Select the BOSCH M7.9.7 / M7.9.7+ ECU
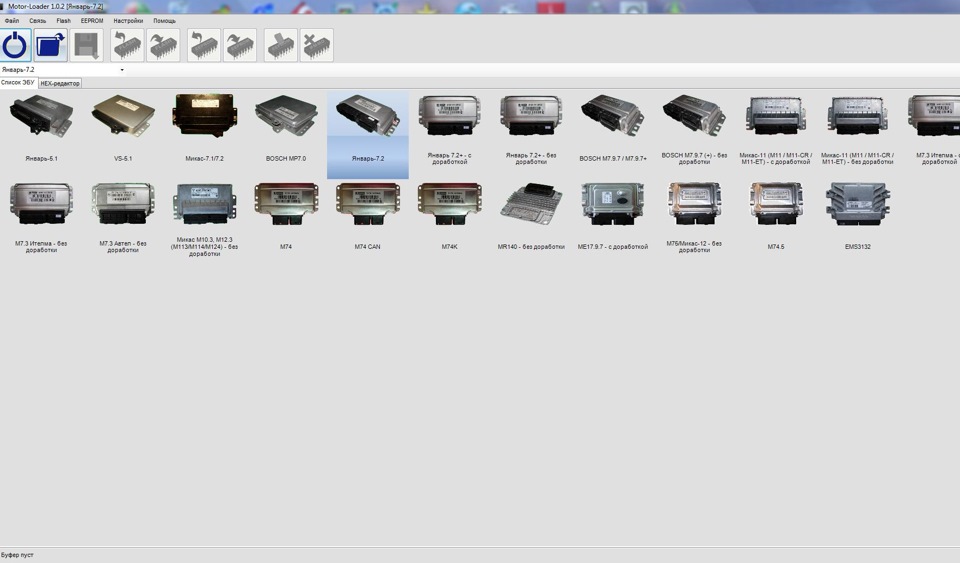Viewport: 960px width, 563px height. point(613,128)
